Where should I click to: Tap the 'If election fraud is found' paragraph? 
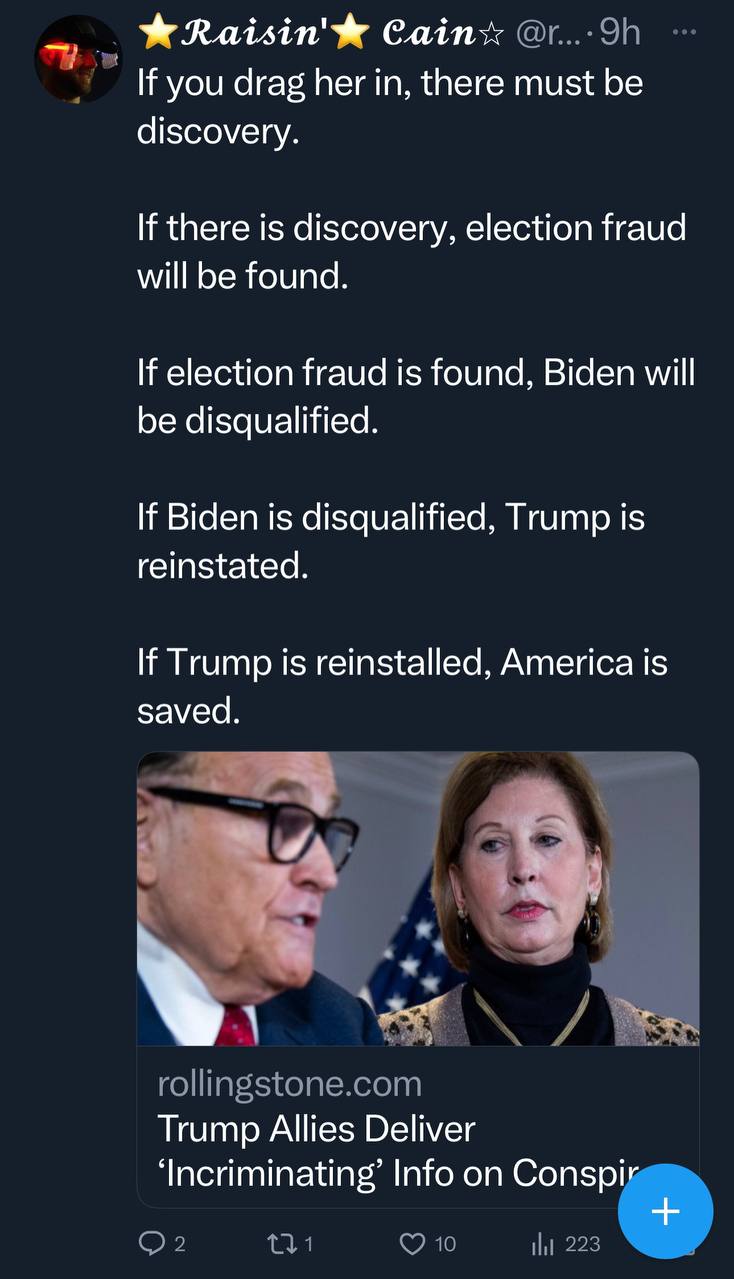415,396
